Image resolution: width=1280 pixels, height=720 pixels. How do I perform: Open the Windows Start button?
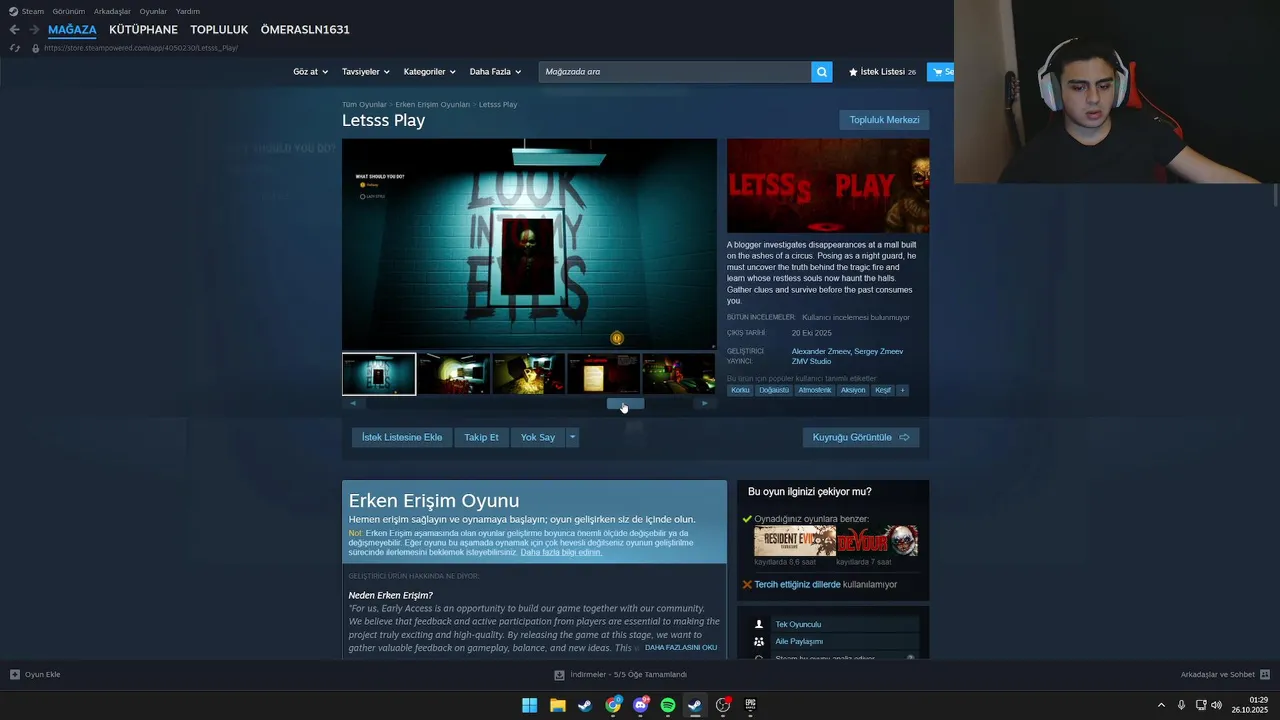point(529,705)
